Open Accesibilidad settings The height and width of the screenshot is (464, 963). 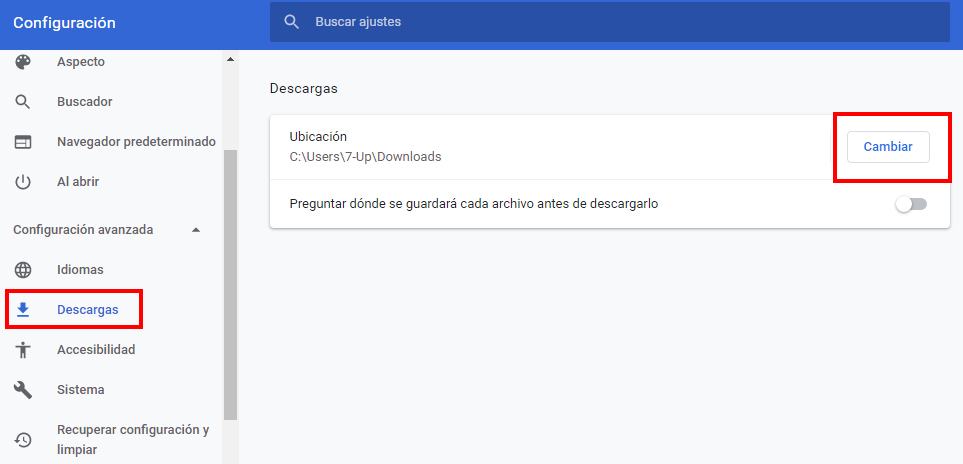[x=96, y=350]
